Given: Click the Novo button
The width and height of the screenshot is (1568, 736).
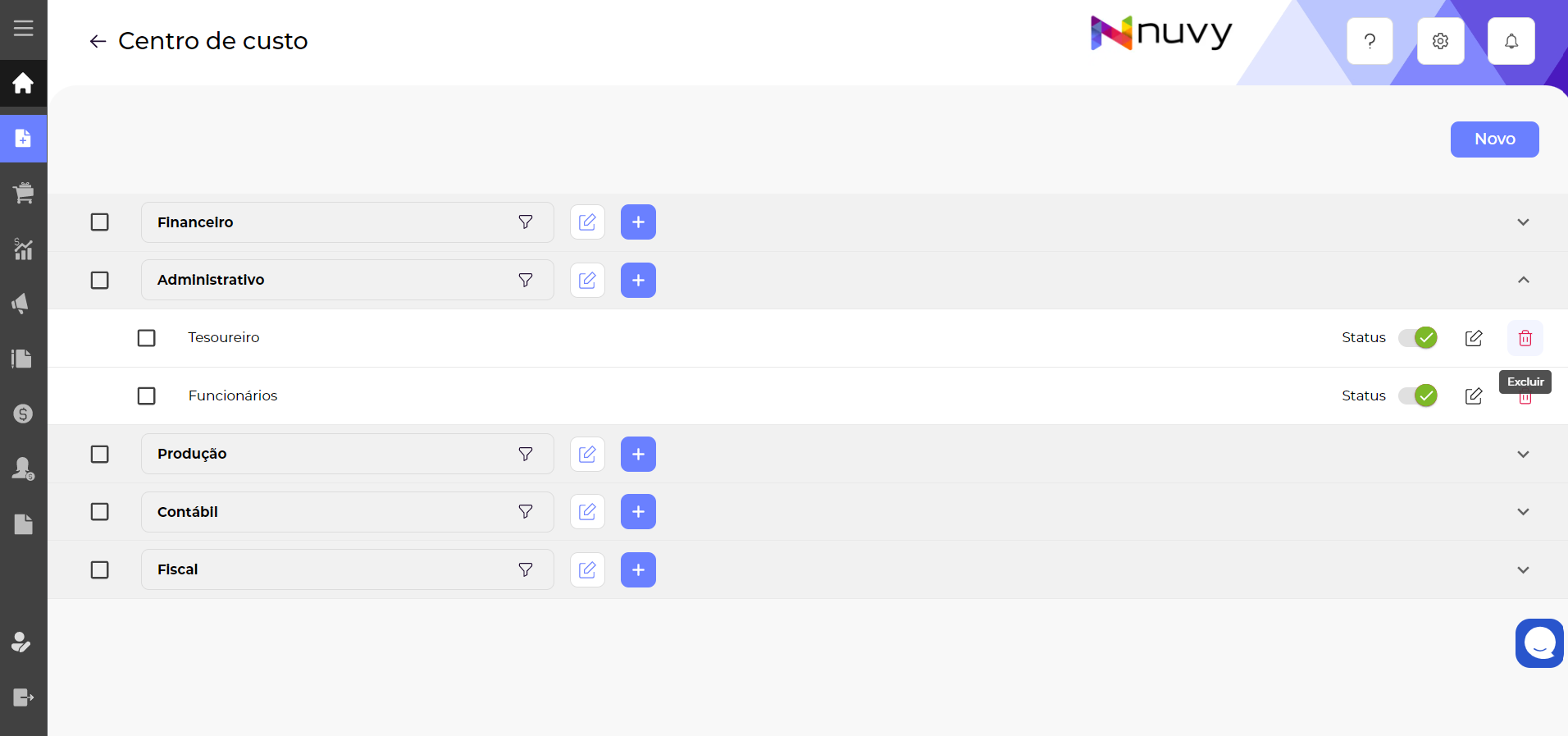Looking at the screenshot, I should pos(1494,139).
